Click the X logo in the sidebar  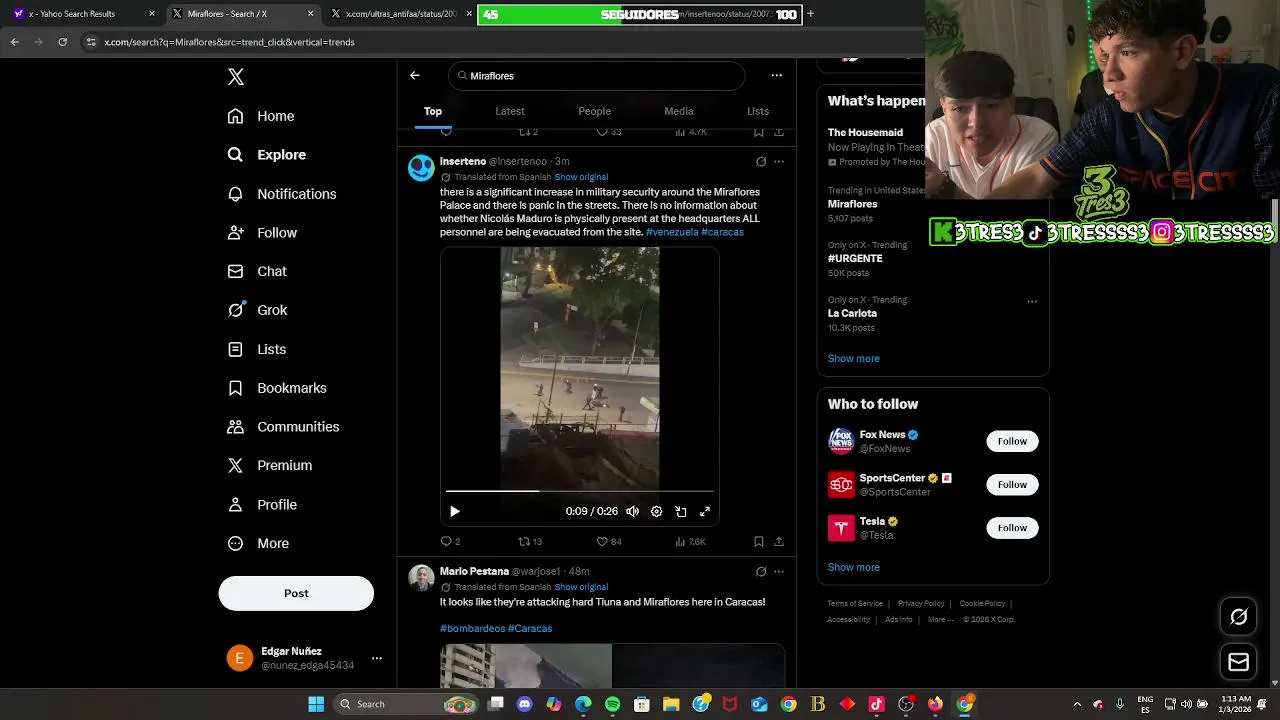point(236,77)
